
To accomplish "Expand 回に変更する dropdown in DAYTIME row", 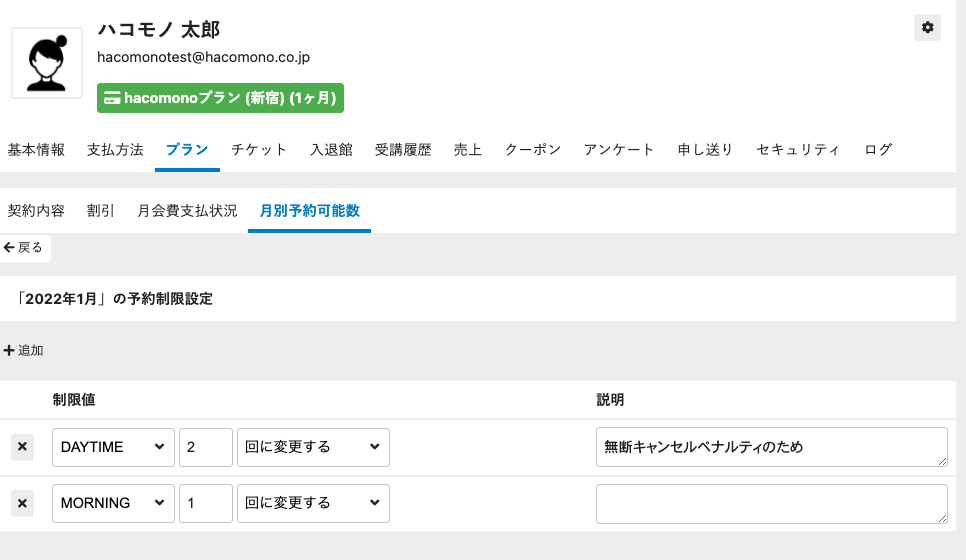I will 313,447.
